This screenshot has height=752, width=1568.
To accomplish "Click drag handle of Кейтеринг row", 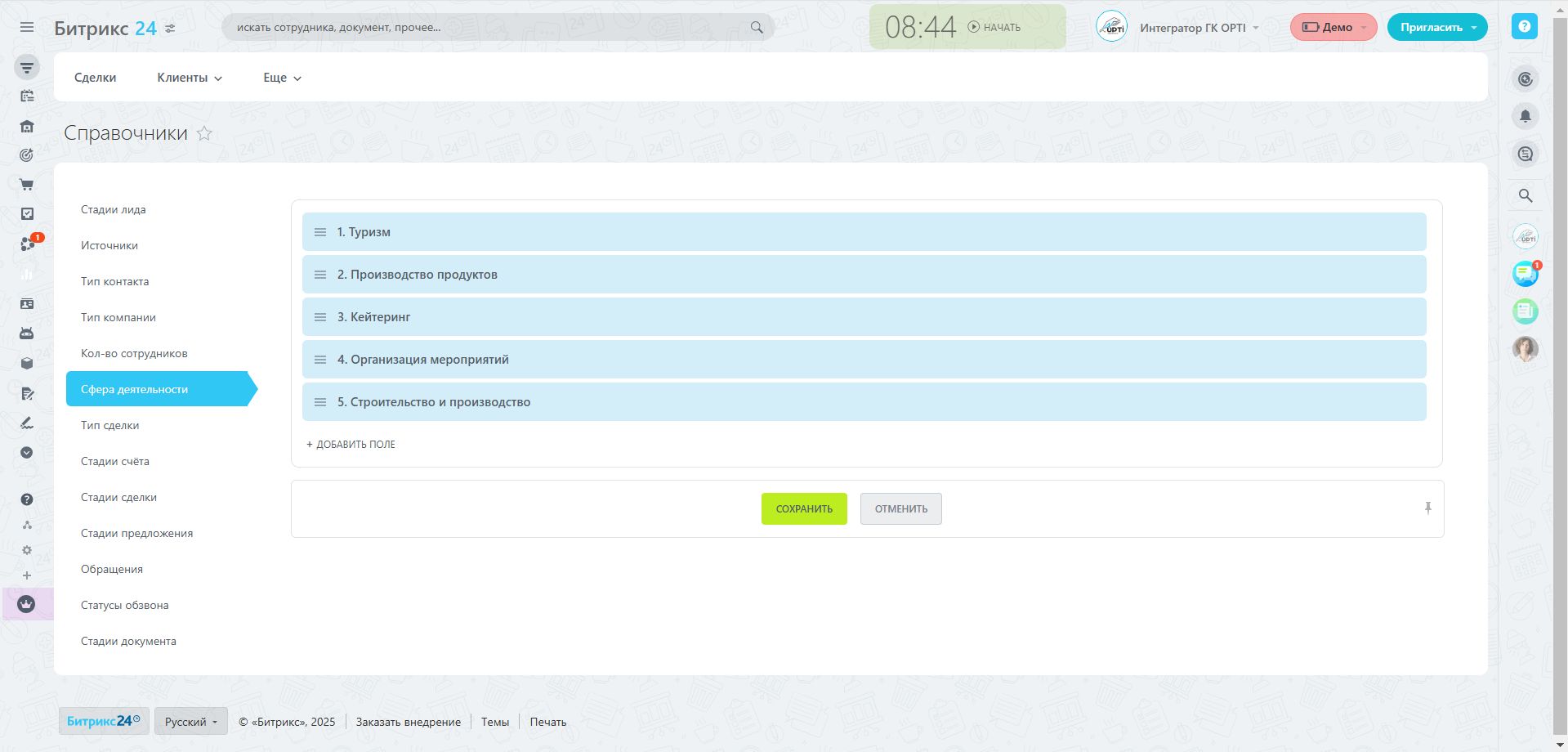I will (320, 317).
